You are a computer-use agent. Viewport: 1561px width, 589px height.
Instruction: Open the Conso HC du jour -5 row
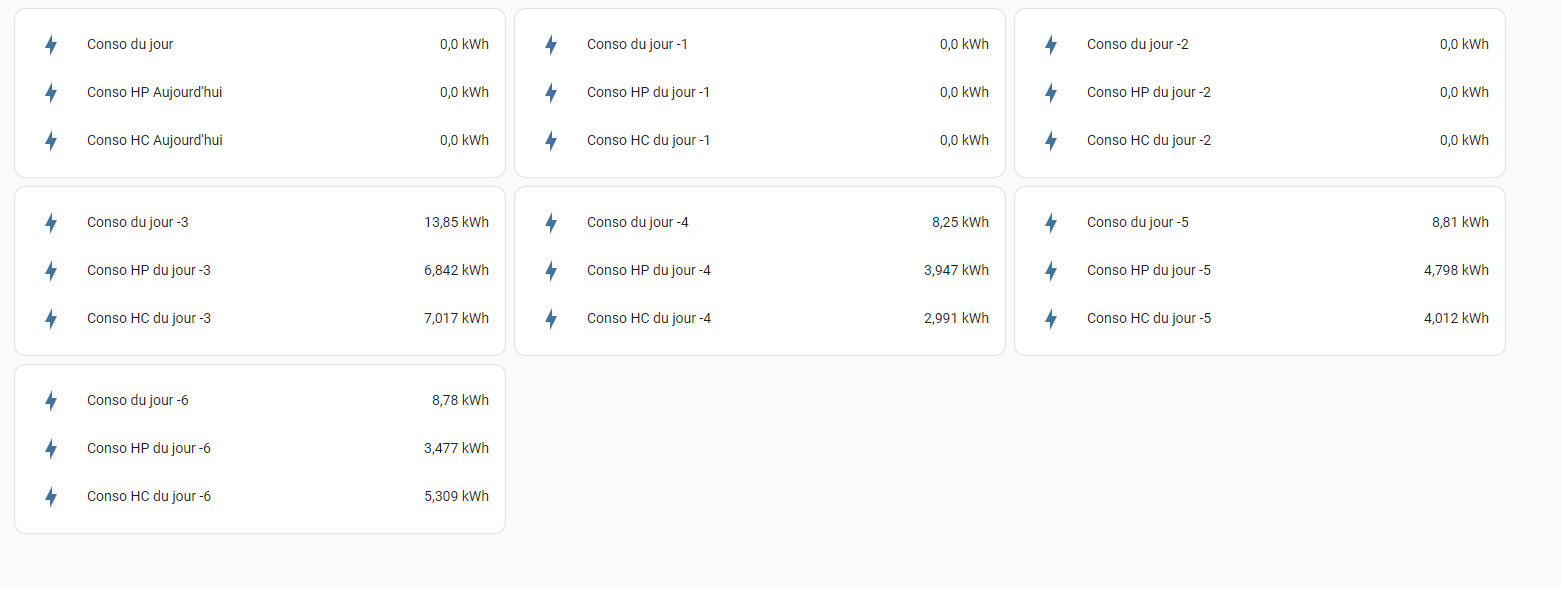(x=1260, y=318)
